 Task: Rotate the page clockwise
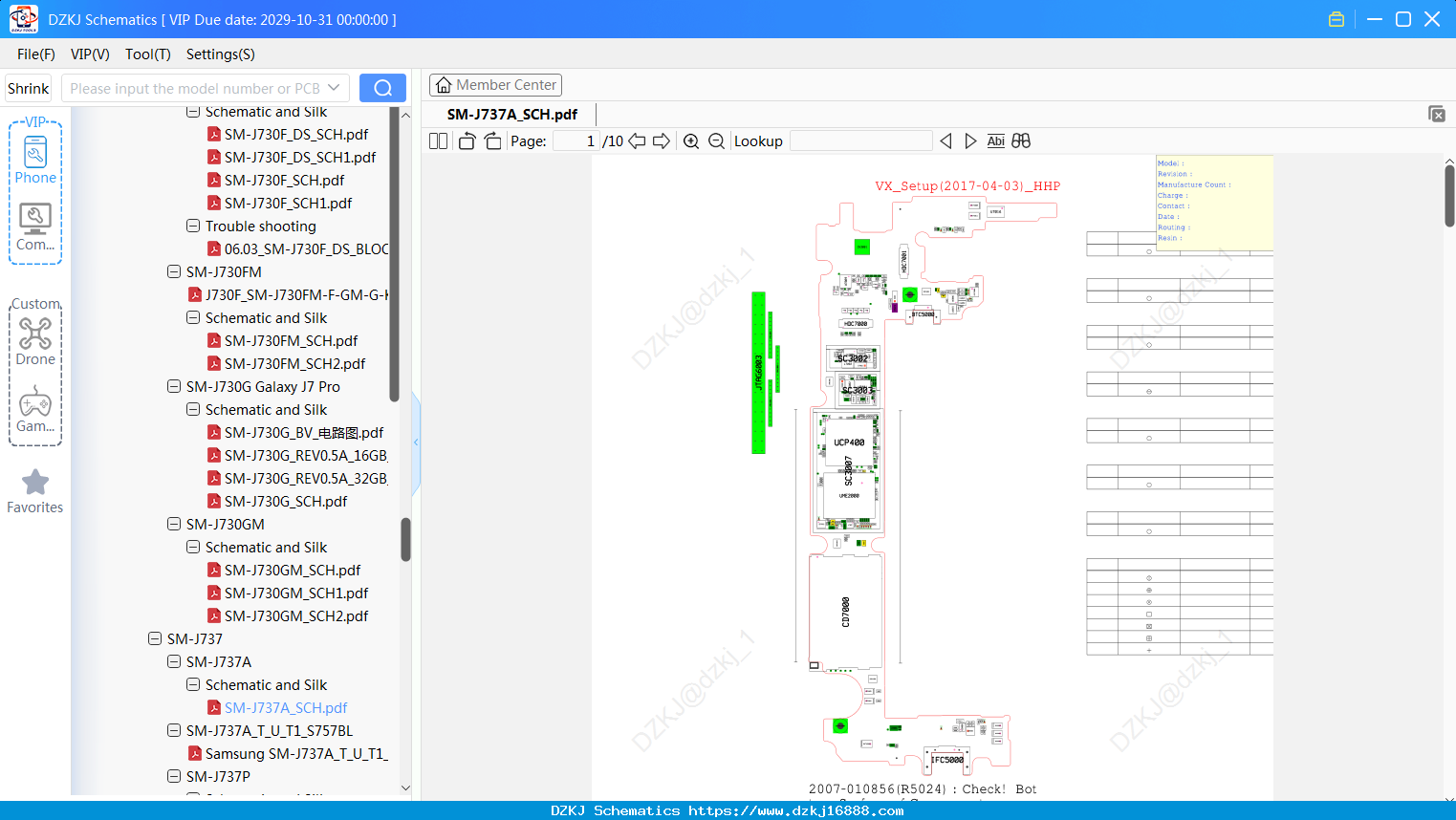(492, 141)
